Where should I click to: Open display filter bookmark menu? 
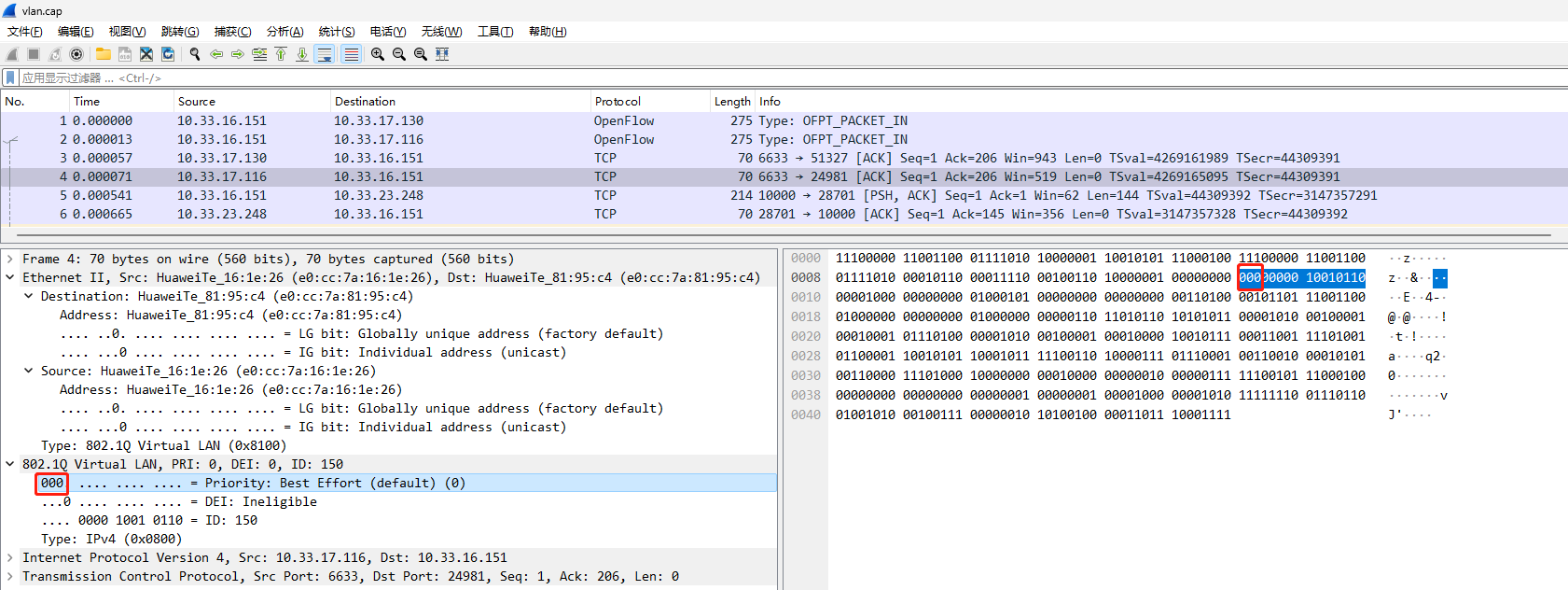(x=10, y=77)
